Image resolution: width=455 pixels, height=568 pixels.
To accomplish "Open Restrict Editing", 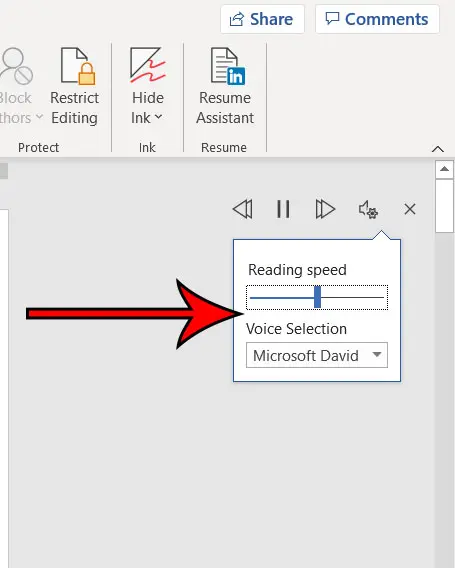I will pos(75,86).
